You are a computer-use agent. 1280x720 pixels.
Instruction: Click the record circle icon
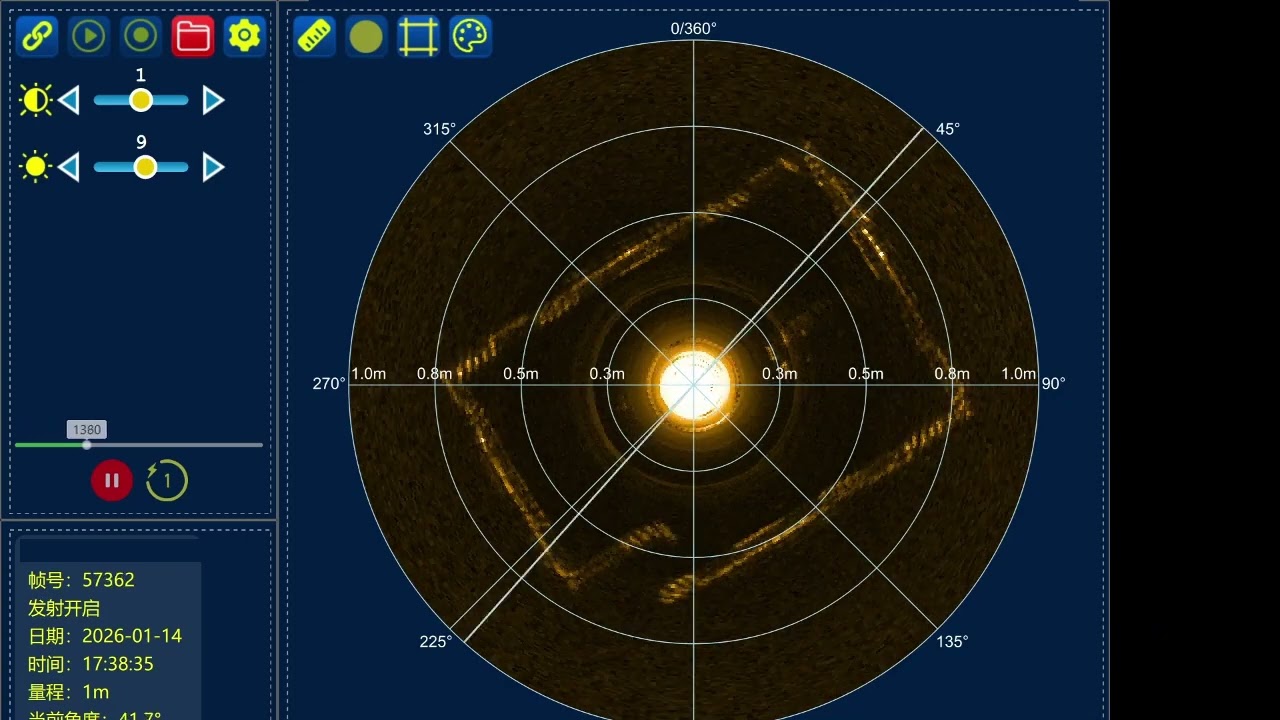pos(141,36)
